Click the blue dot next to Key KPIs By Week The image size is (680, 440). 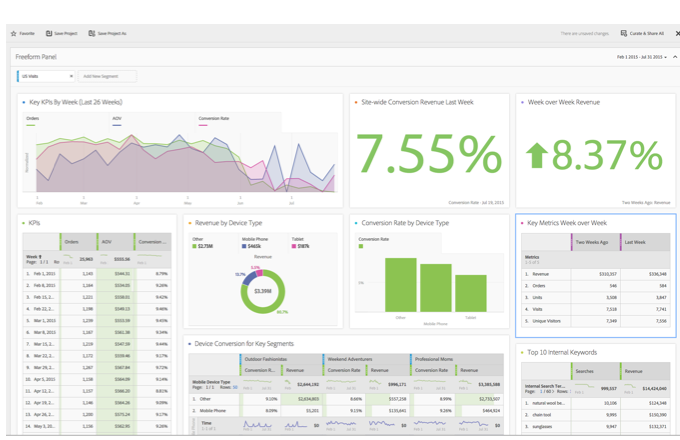(24, 103)
